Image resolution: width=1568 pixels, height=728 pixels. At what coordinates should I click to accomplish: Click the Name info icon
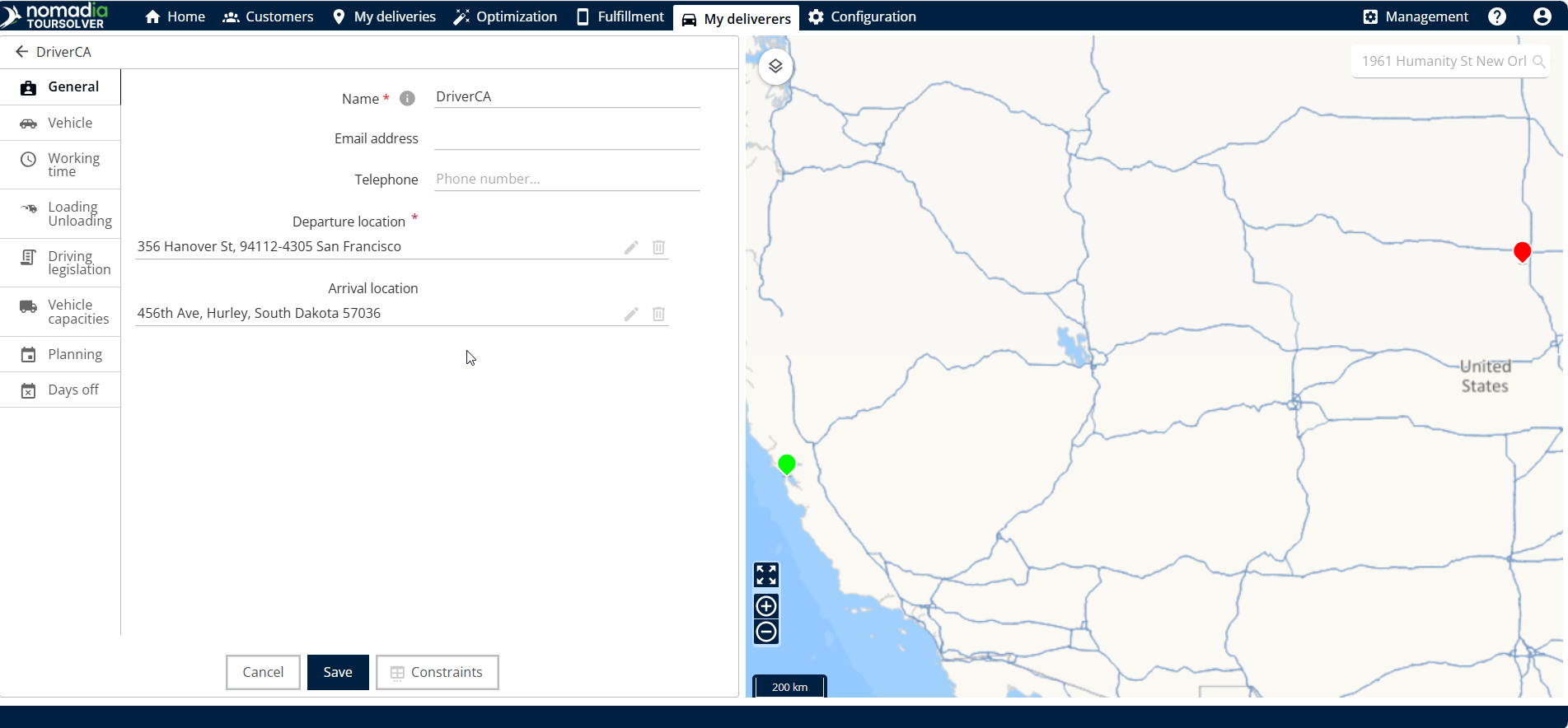coord(407,99)
